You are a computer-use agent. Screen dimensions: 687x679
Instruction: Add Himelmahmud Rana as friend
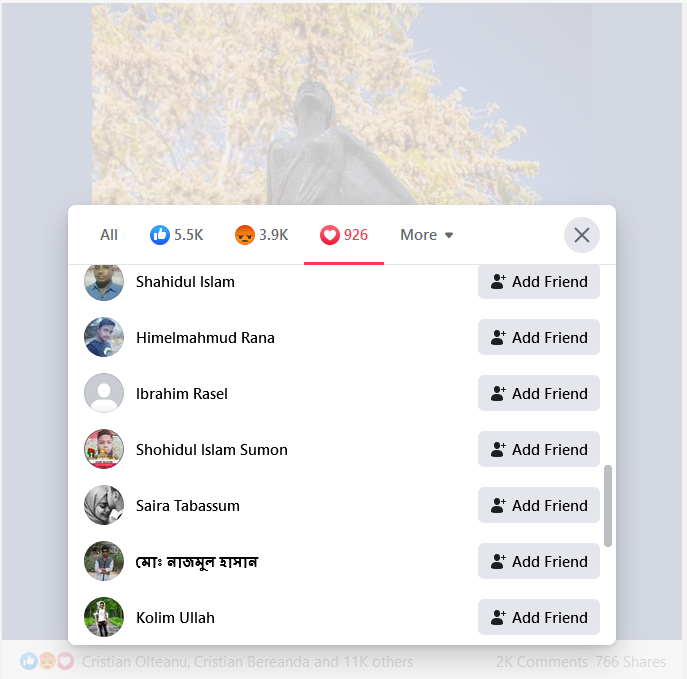(539, 337)
